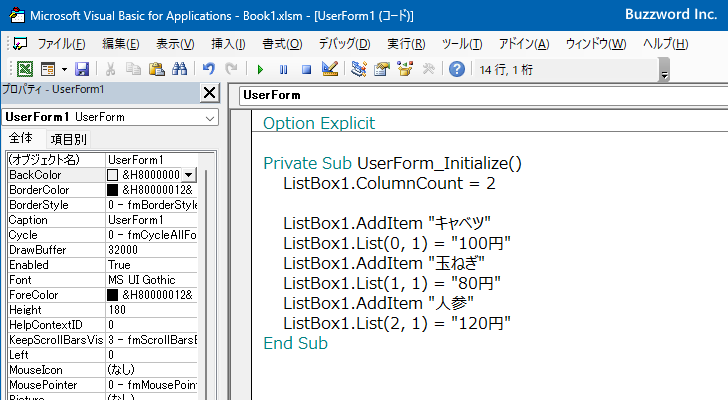Click the code line with "120円"
Screen dimensions: 728x400
[397, 323]
